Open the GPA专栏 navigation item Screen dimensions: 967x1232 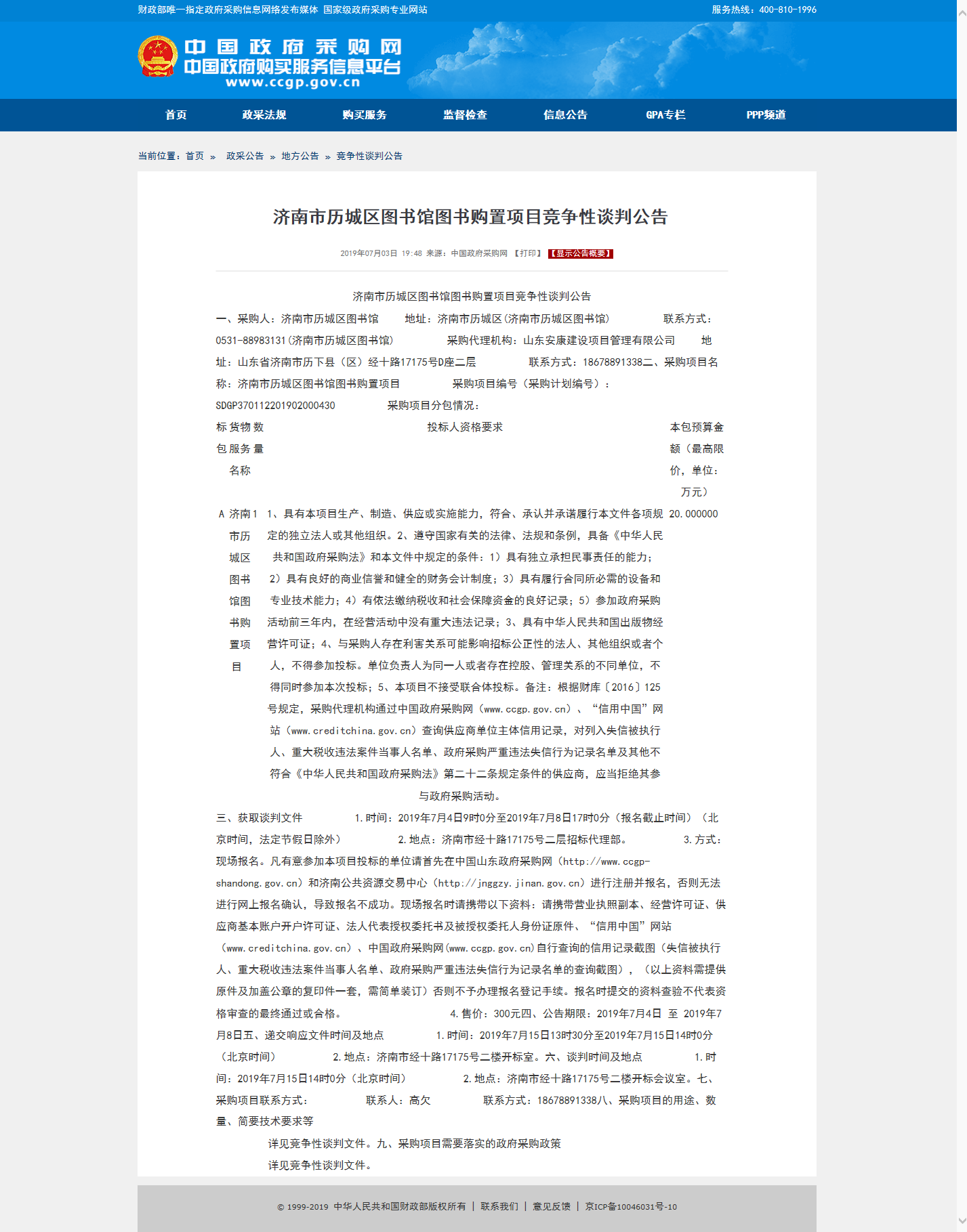pos(665,115)
